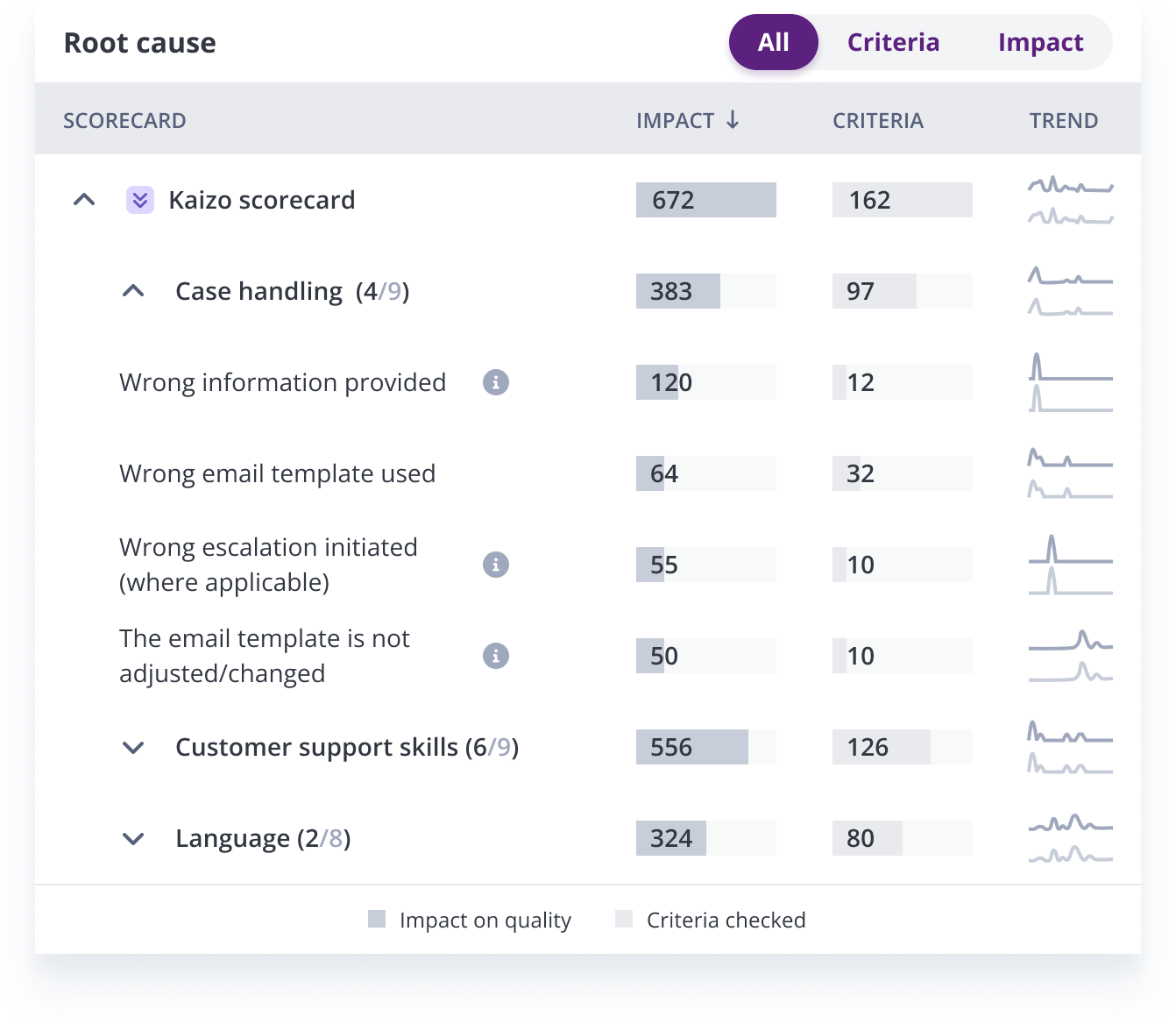
Task: Click the Impact column sort arrow
Action: tap(733, 120)
